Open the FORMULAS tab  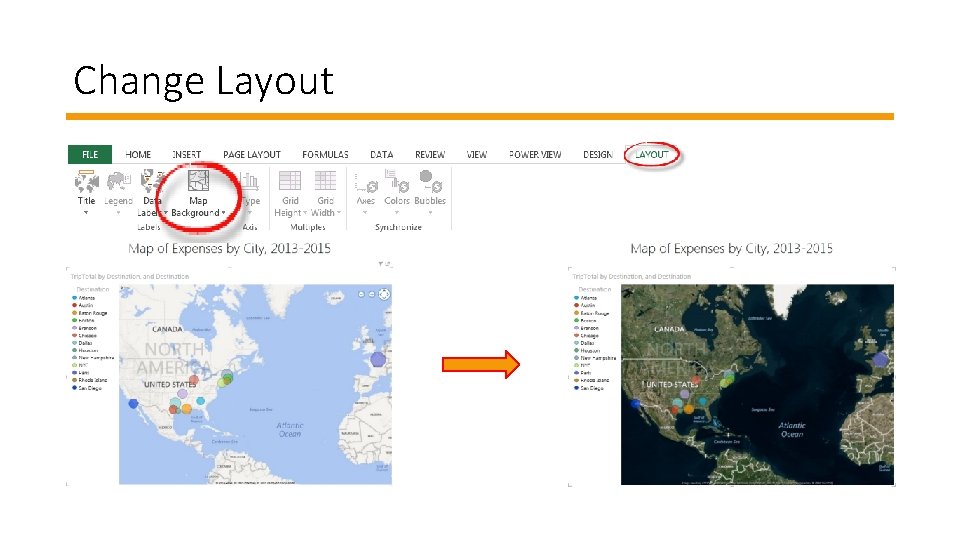click(x=325, y=154)
